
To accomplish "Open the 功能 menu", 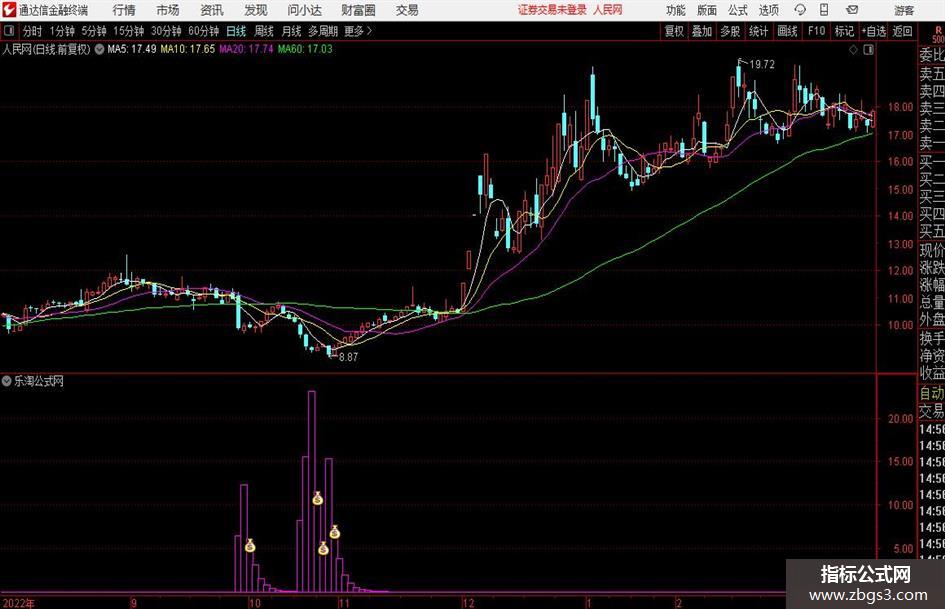I will tap(676, 10).
